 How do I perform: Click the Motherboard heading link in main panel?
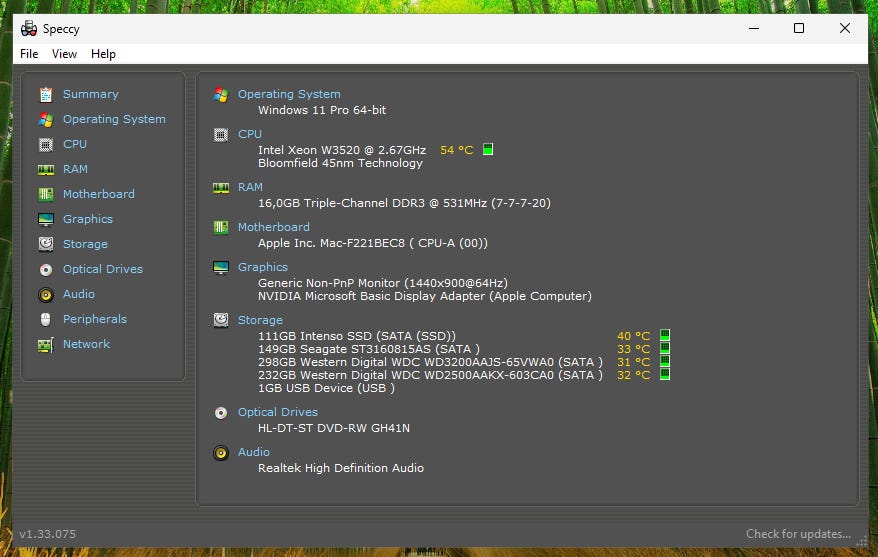274,227
